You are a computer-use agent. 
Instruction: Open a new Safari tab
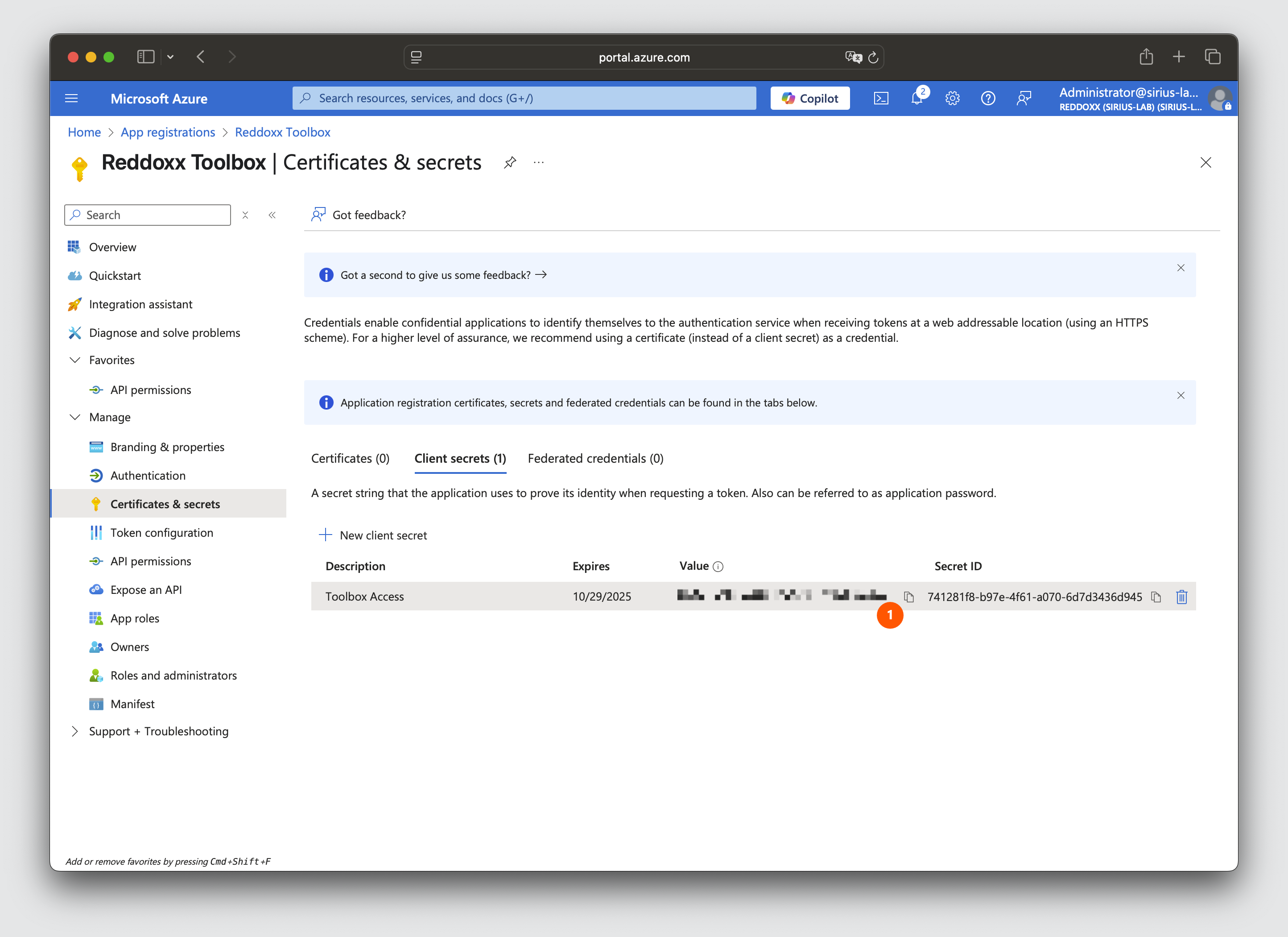[1179, 57]
